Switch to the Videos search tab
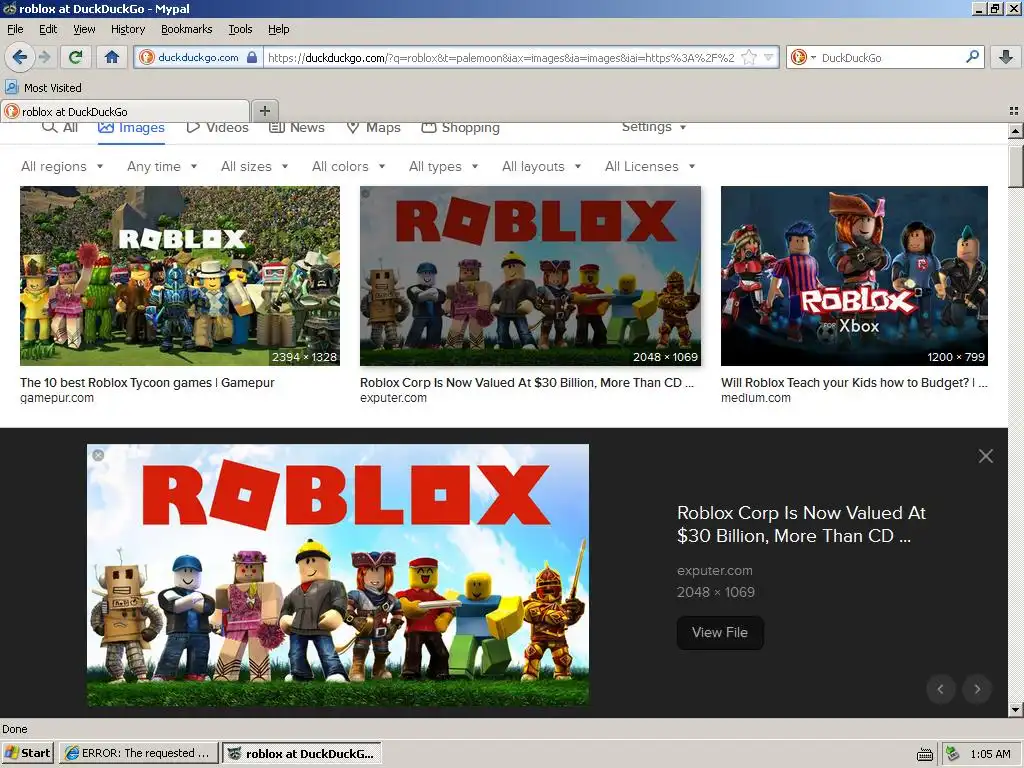1024x768 pixels. point(217,127)
